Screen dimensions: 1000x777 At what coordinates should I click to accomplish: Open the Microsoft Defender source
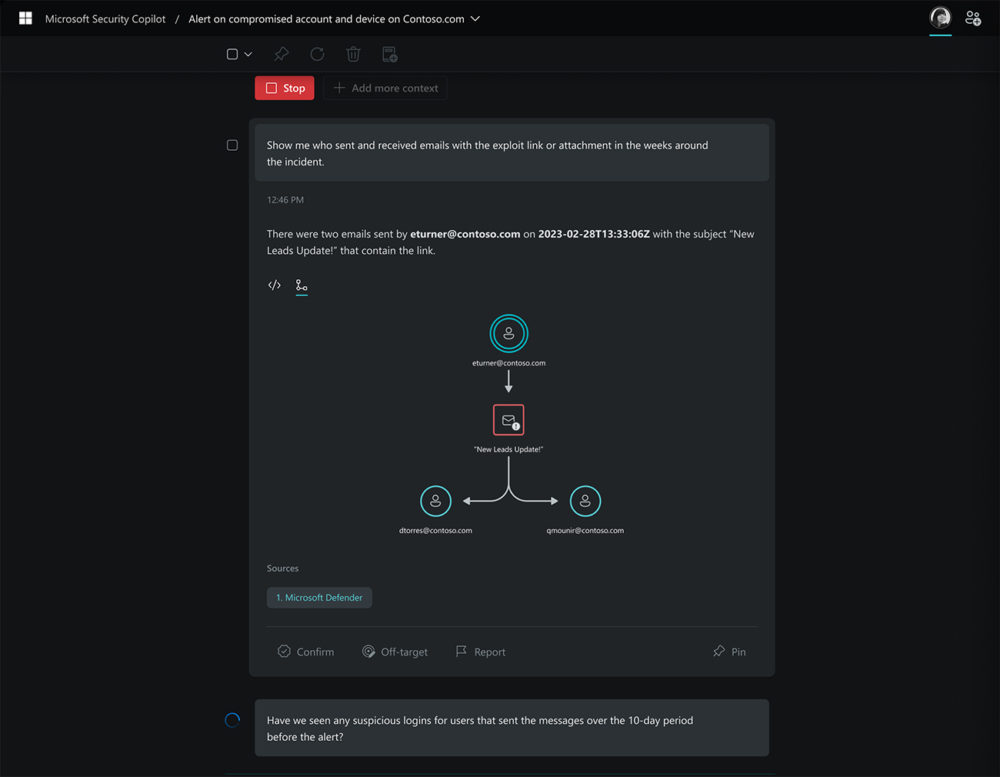pyautogui.click(x=319, y=598)
